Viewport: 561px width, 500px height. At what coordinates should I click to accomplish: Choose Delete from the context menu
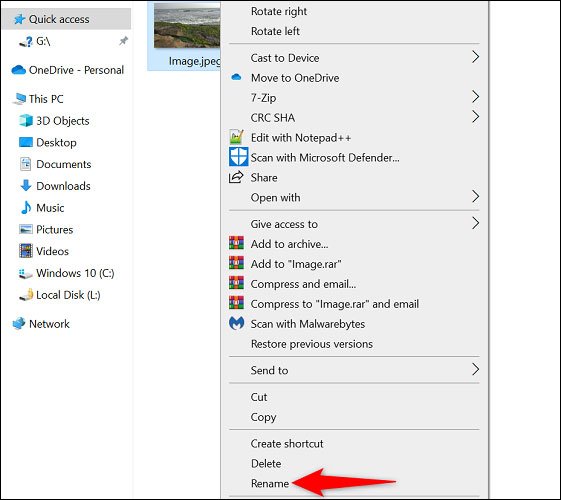pos(266,464)
